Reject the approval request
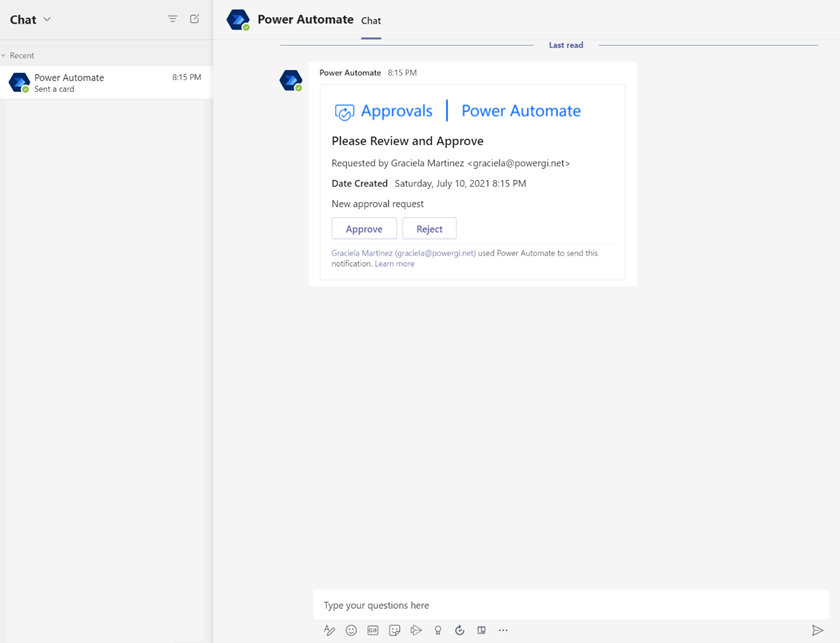This screenshot has height=643, width=840. [x=430, y=229]
